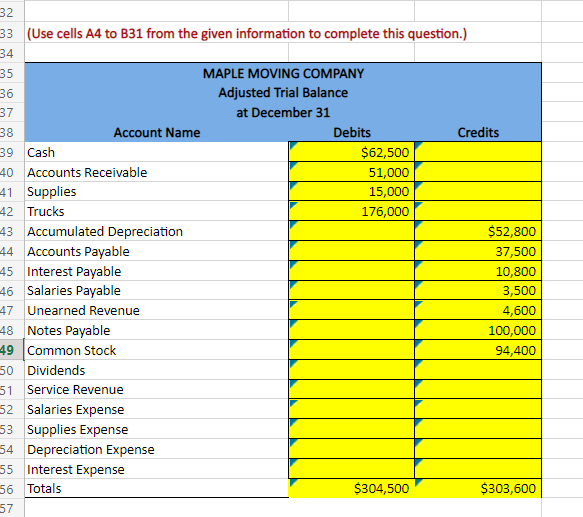Click the Interest Payable label cell
Screen dimensions: 583x517
point(156,271)
